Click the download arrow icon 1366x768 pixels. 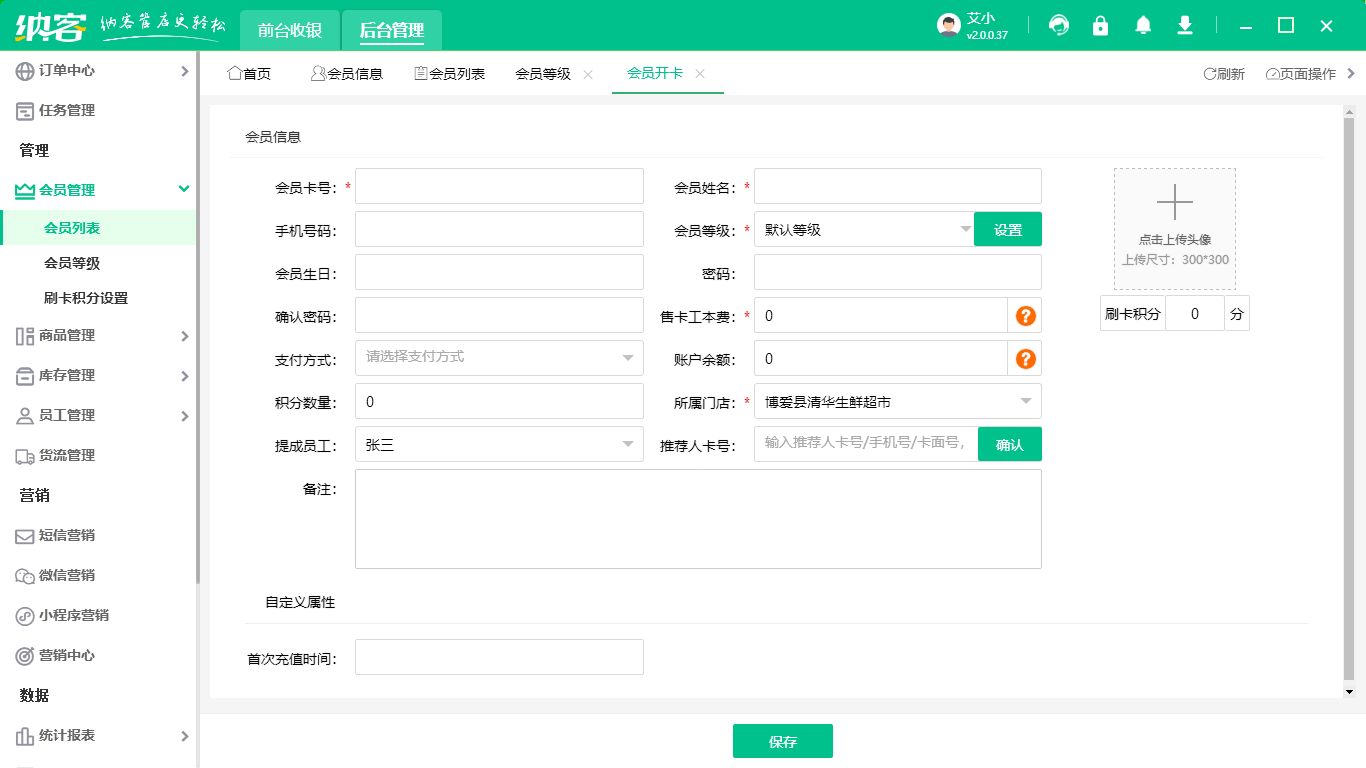1185,26
